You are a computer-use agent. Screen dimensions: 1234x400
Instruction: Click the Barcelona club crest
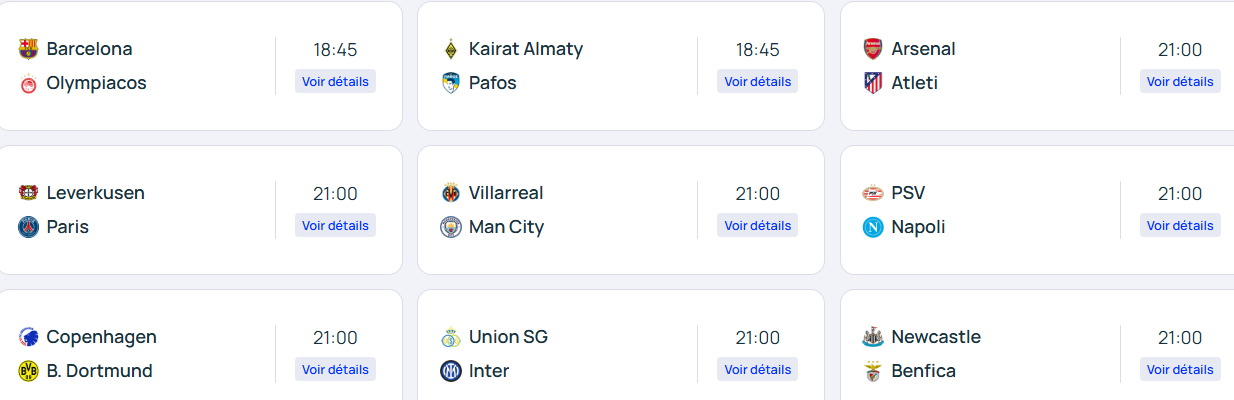pos(28,49)
